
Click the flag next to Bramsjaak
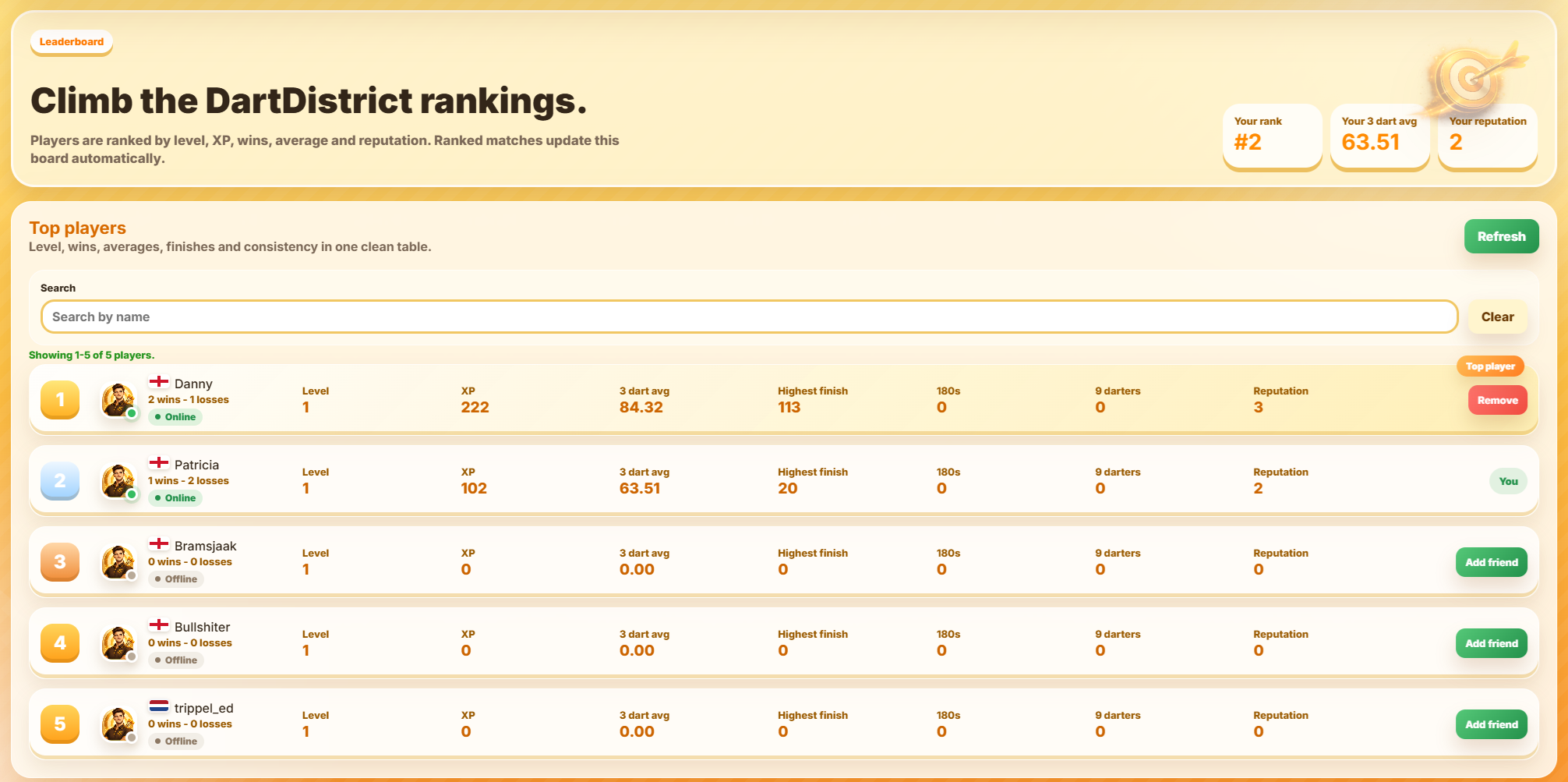point(159,544)
